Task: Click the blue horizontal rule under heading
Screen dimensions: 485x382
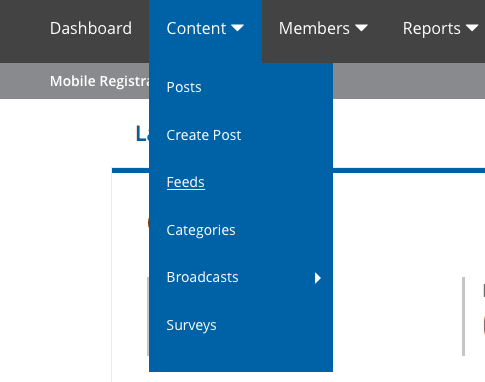Action: tap(409, 171)
